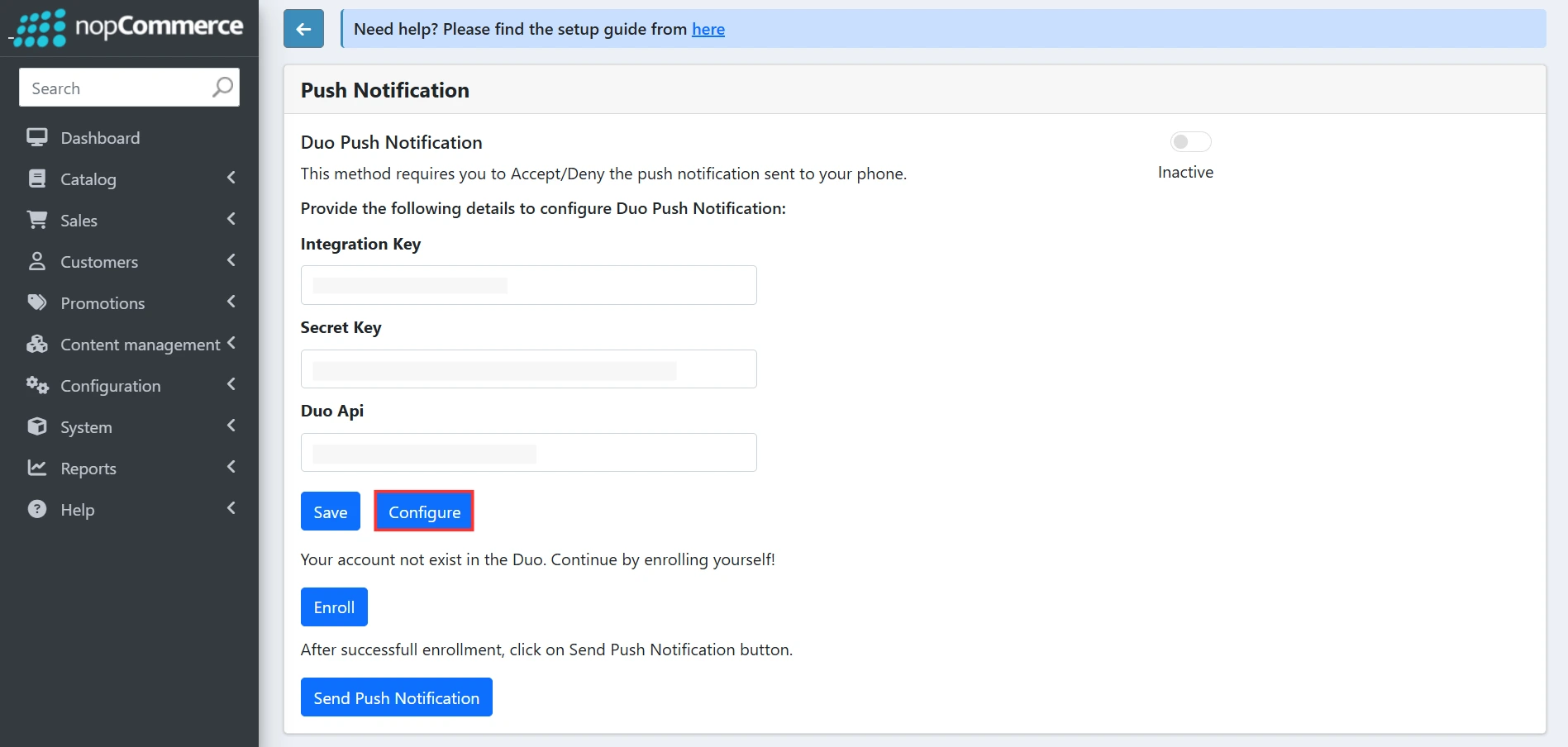Click the Enroll button
The height and width of the screenshot is (747, 1568).
point(333,607)
